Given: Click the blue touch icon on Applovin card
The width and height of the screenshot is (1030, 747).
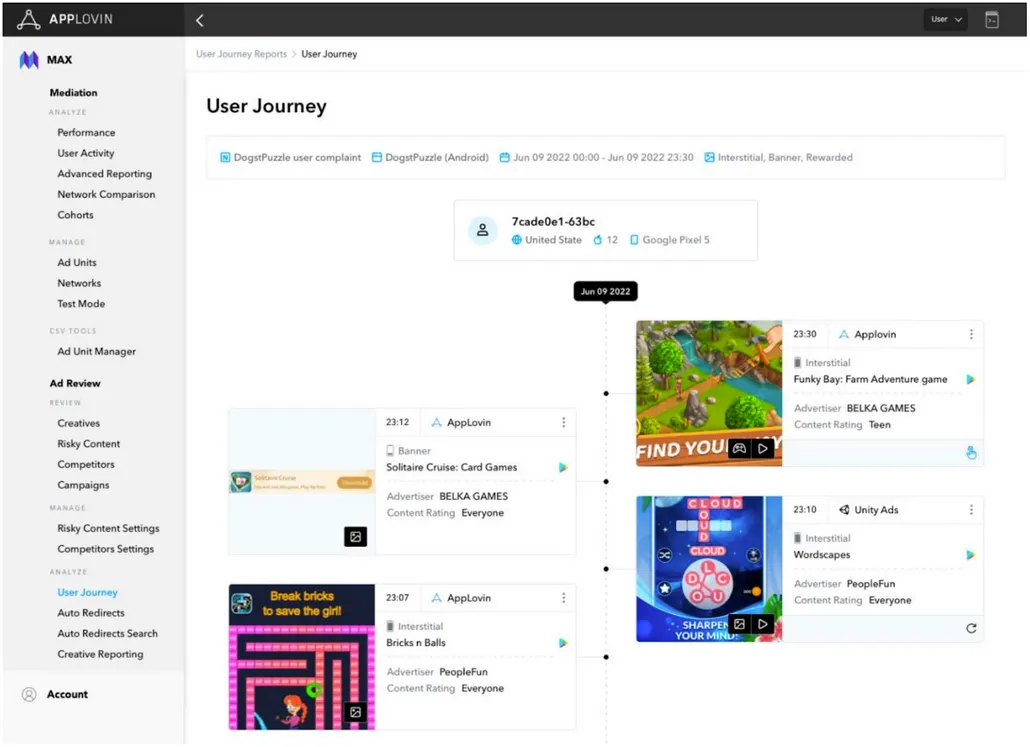Looking at the screenshot, I should [x=970, y=452].
